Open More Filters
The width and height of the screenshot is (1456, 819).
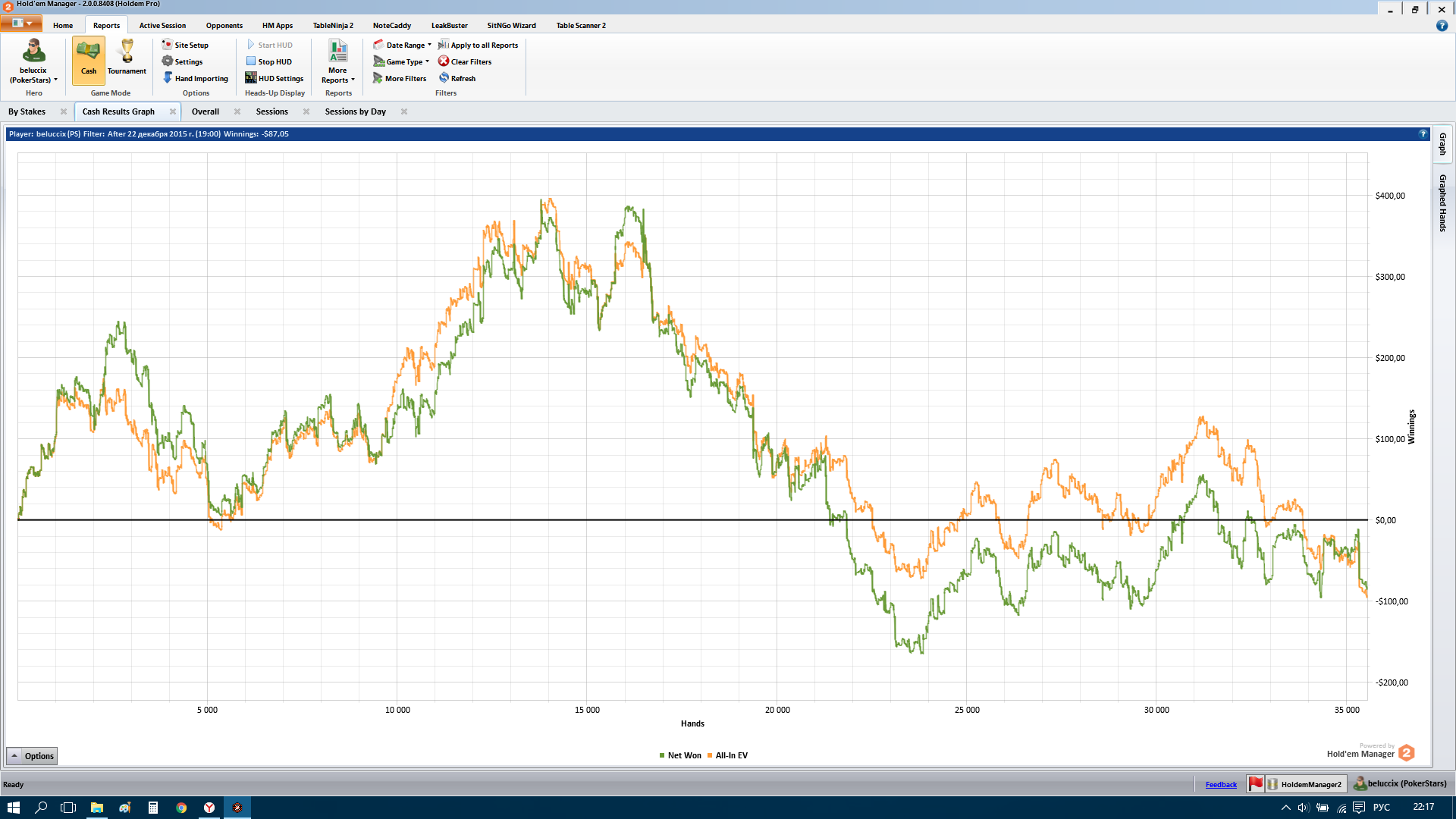click(400, 78)
